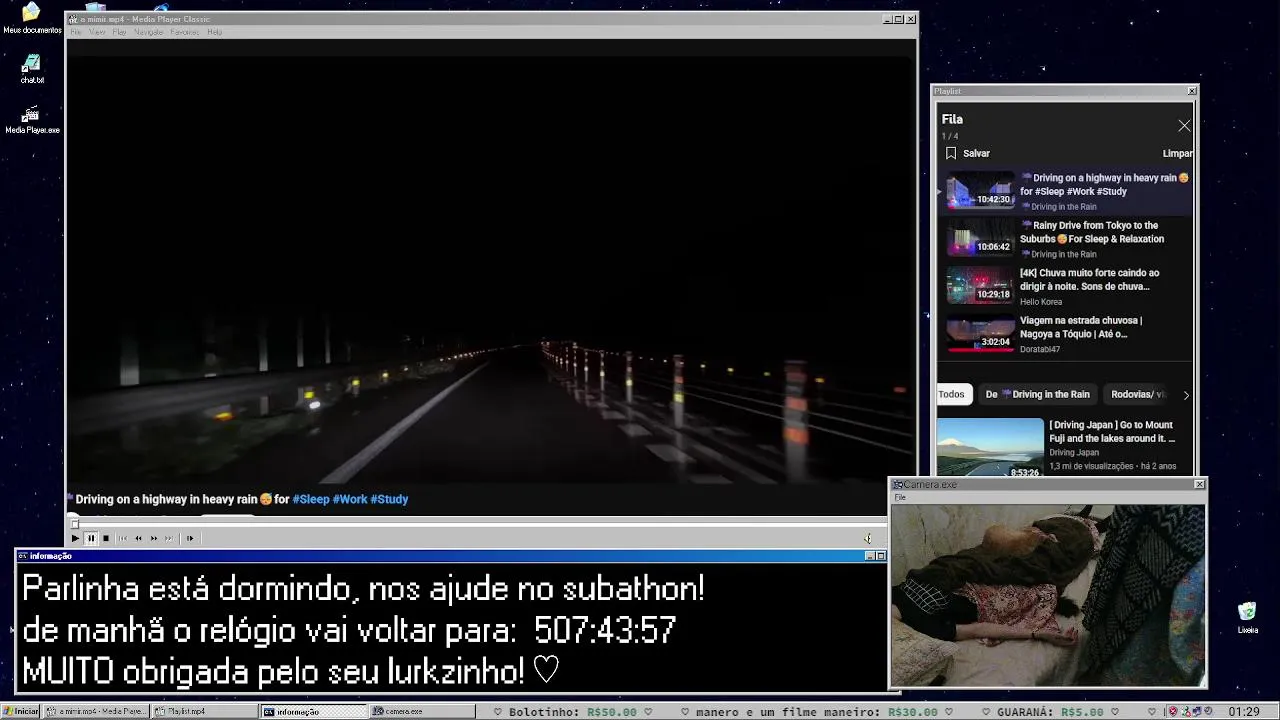
Task: Click the Driving Japan channel name
Action: click(x=1074, y=452)
